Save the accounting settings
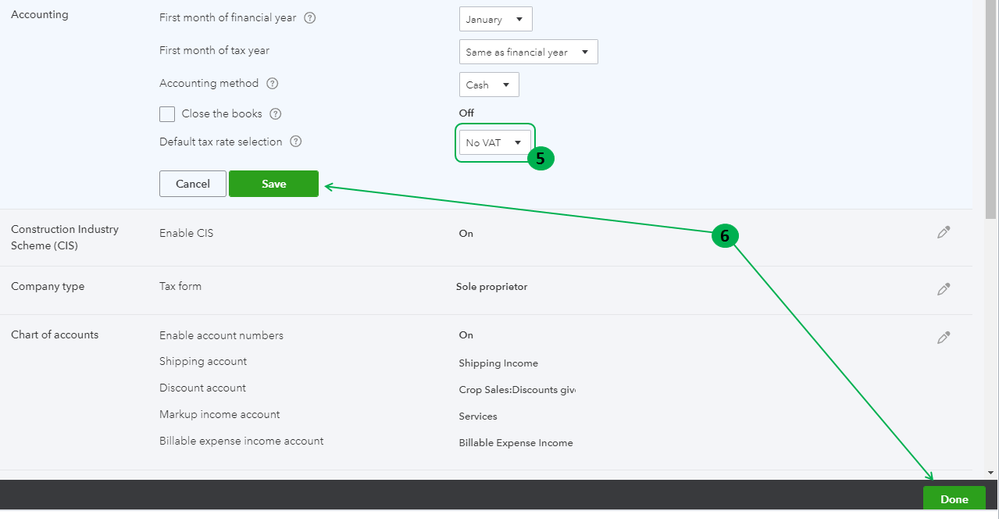Screen dimensions: 999x519 click(274, 184)
